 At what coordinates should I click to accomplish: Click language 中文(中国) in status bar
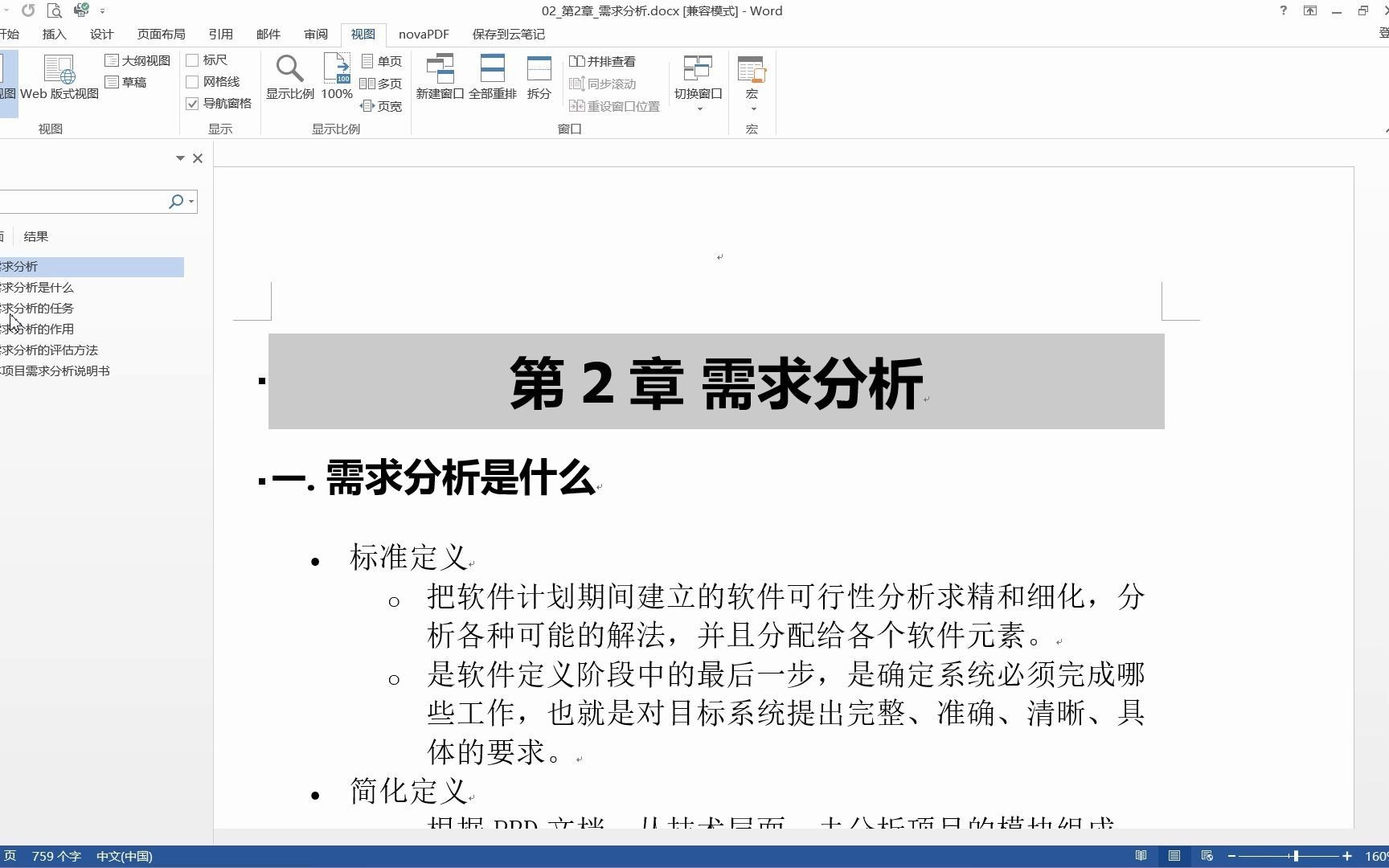point(125,856)
